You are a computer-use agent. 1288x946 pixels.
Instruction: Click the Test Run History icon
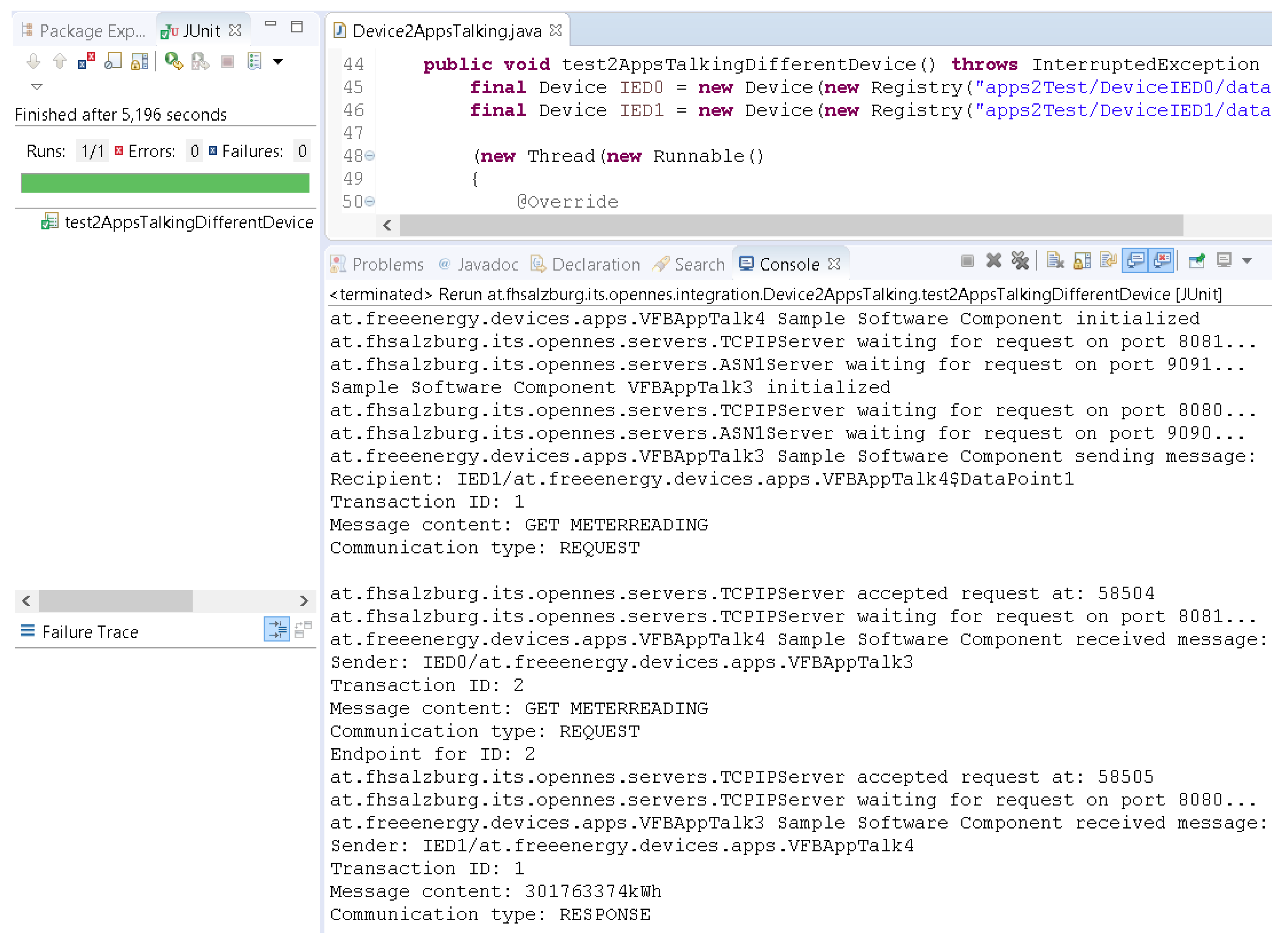pos(254,61)
